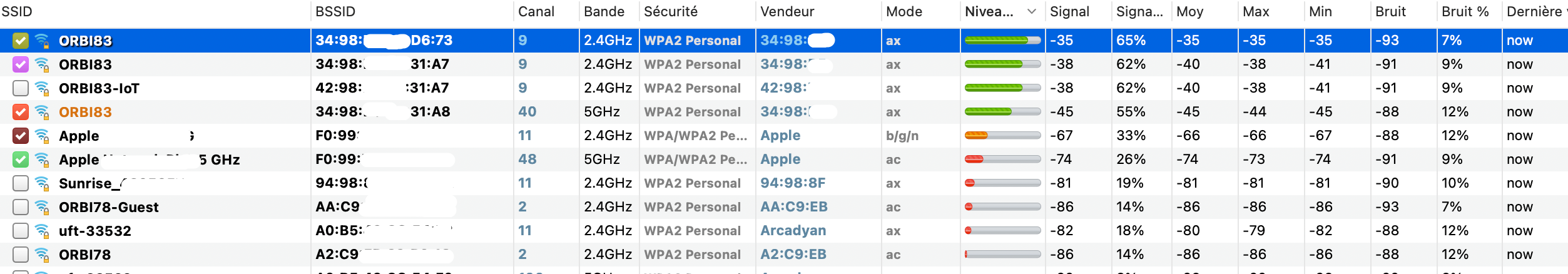
Task: Click the Bruit % column header
Action: pos(1465,12)
